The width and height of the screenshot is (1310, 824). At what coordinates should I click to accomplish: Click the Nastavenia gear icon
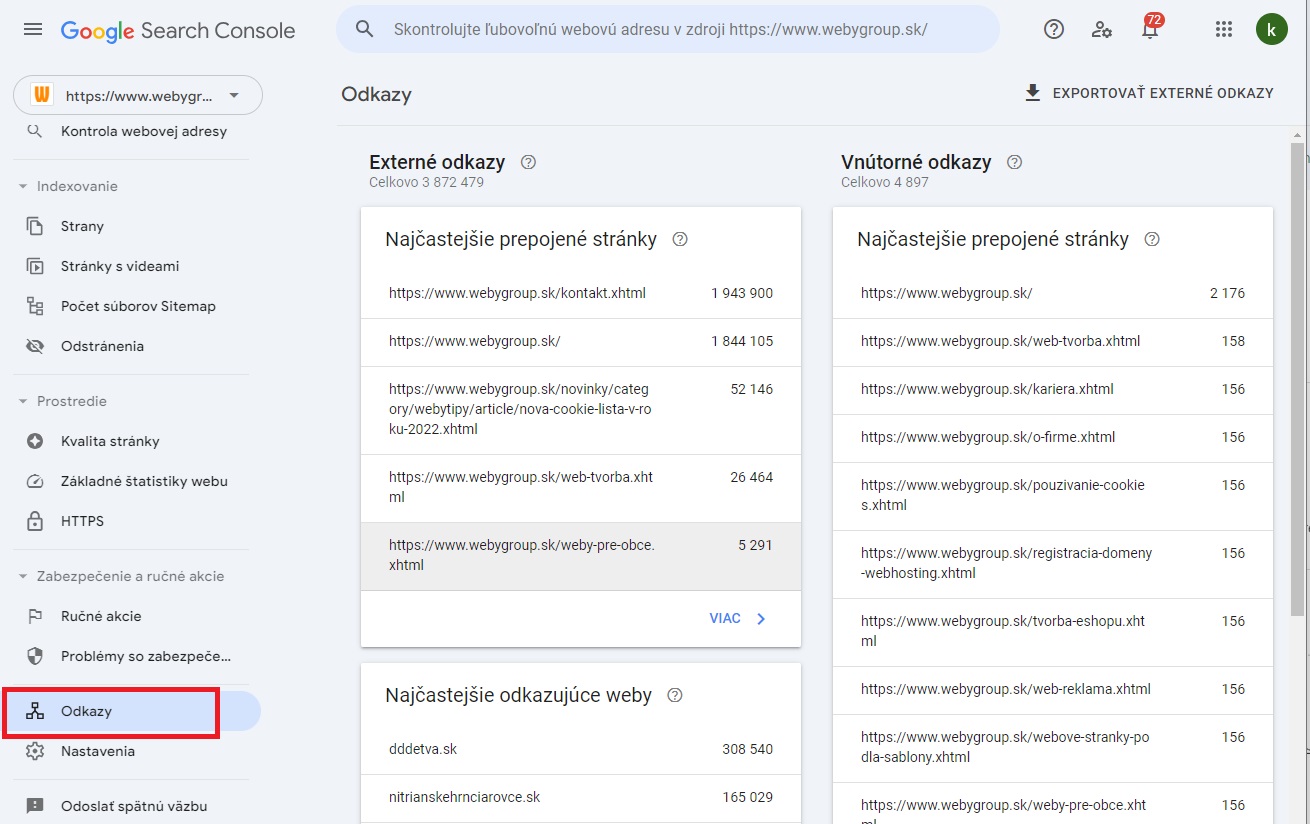click(35, 751)
